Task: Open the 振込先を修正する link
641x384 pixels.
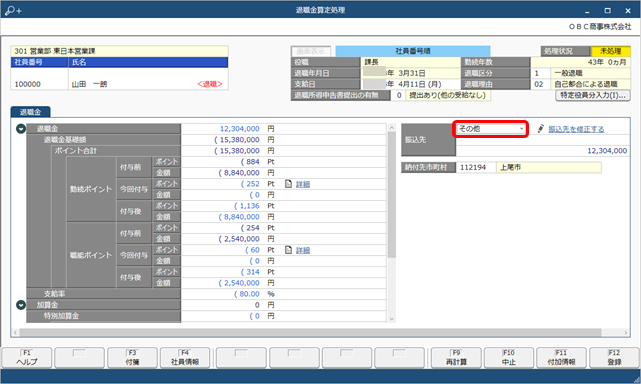Action: 576,129
